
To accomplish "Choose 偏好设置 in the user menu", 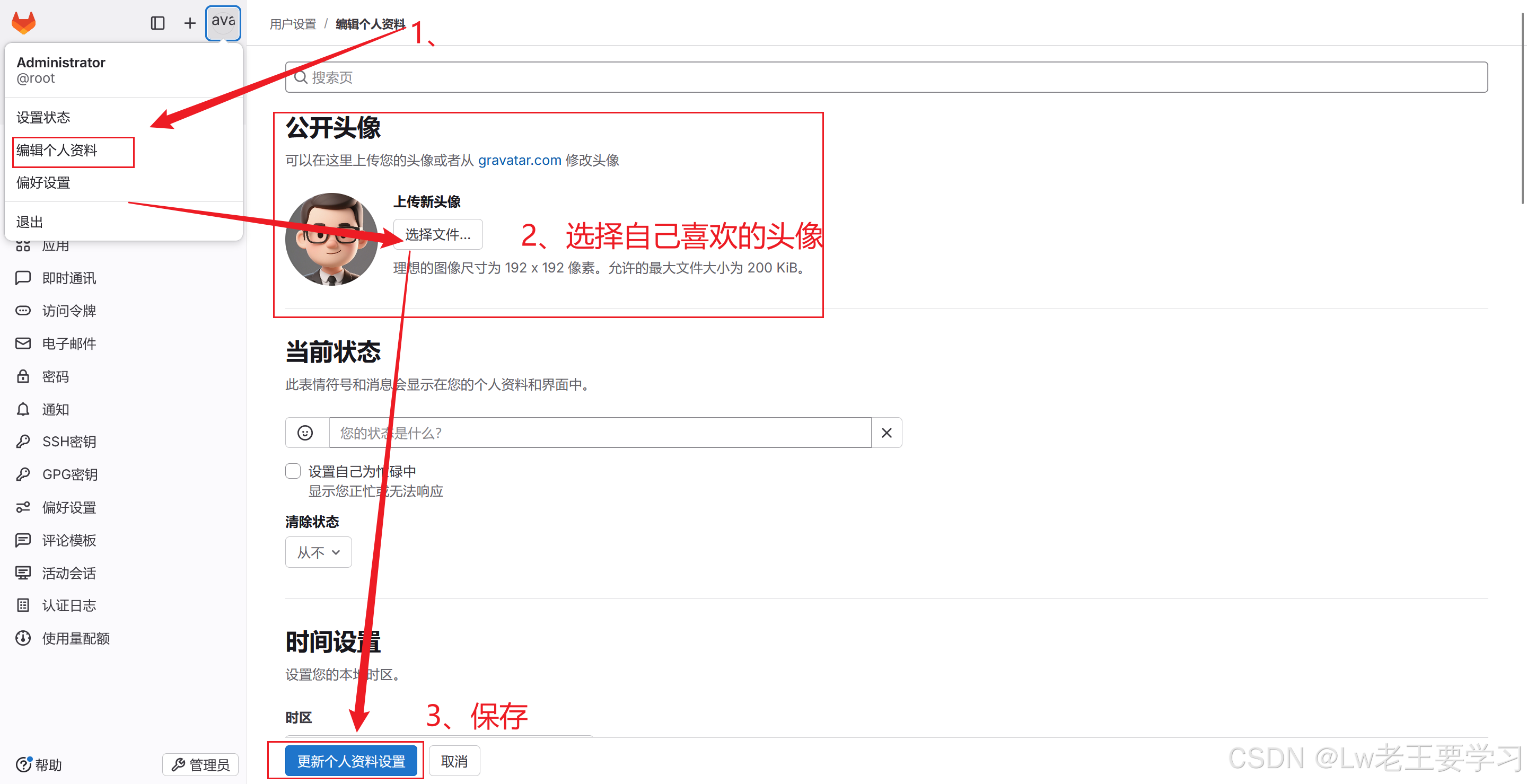I will tap(43, 183).
